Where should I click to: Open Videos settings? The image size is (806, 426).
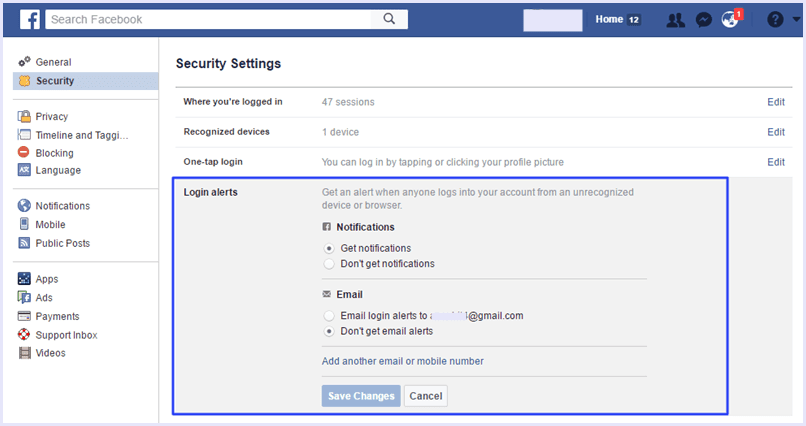pyautogui.click(x=50, y=353)
